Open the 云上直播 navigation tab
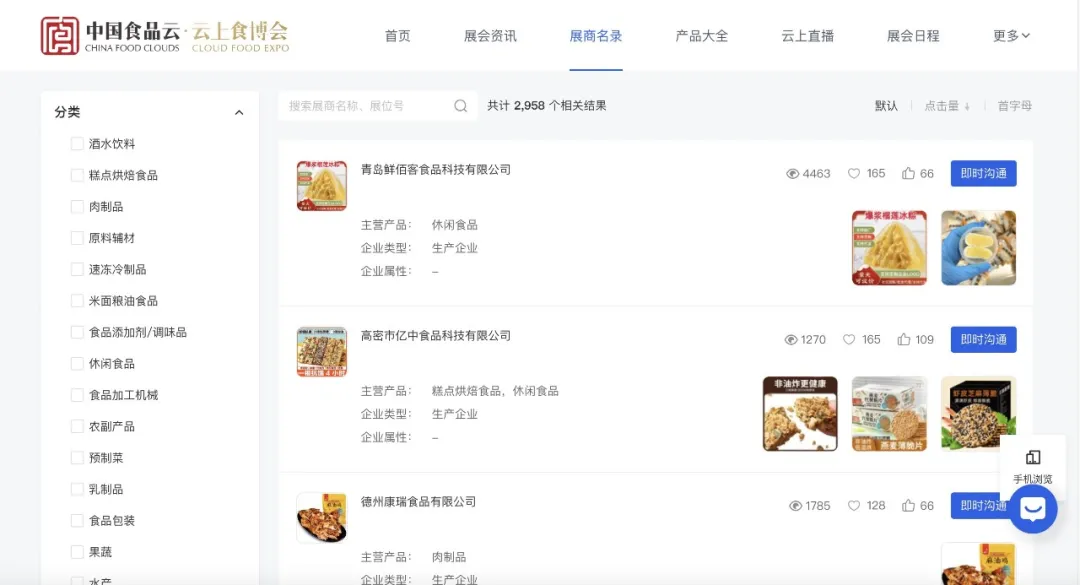 coord(807,36)
